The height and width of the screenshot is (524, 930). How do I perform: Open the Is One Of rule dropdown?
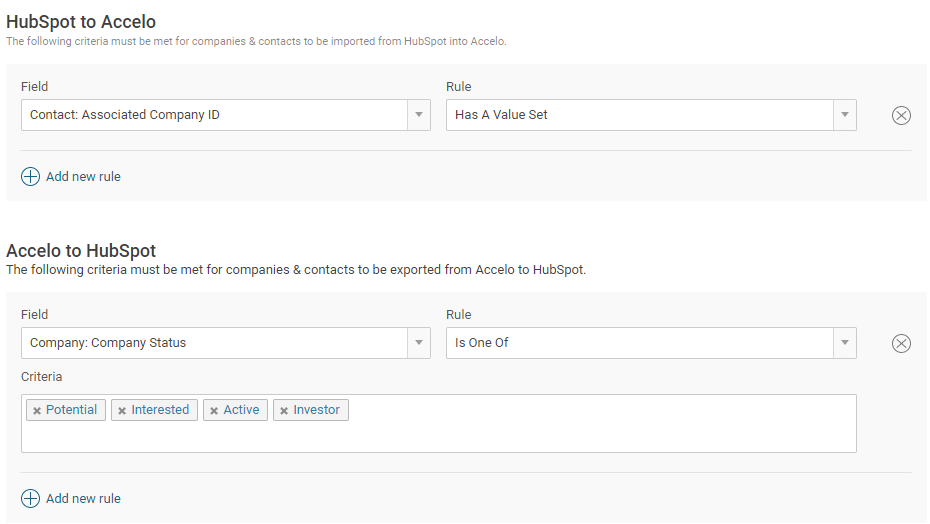click(x=845, y=343)
